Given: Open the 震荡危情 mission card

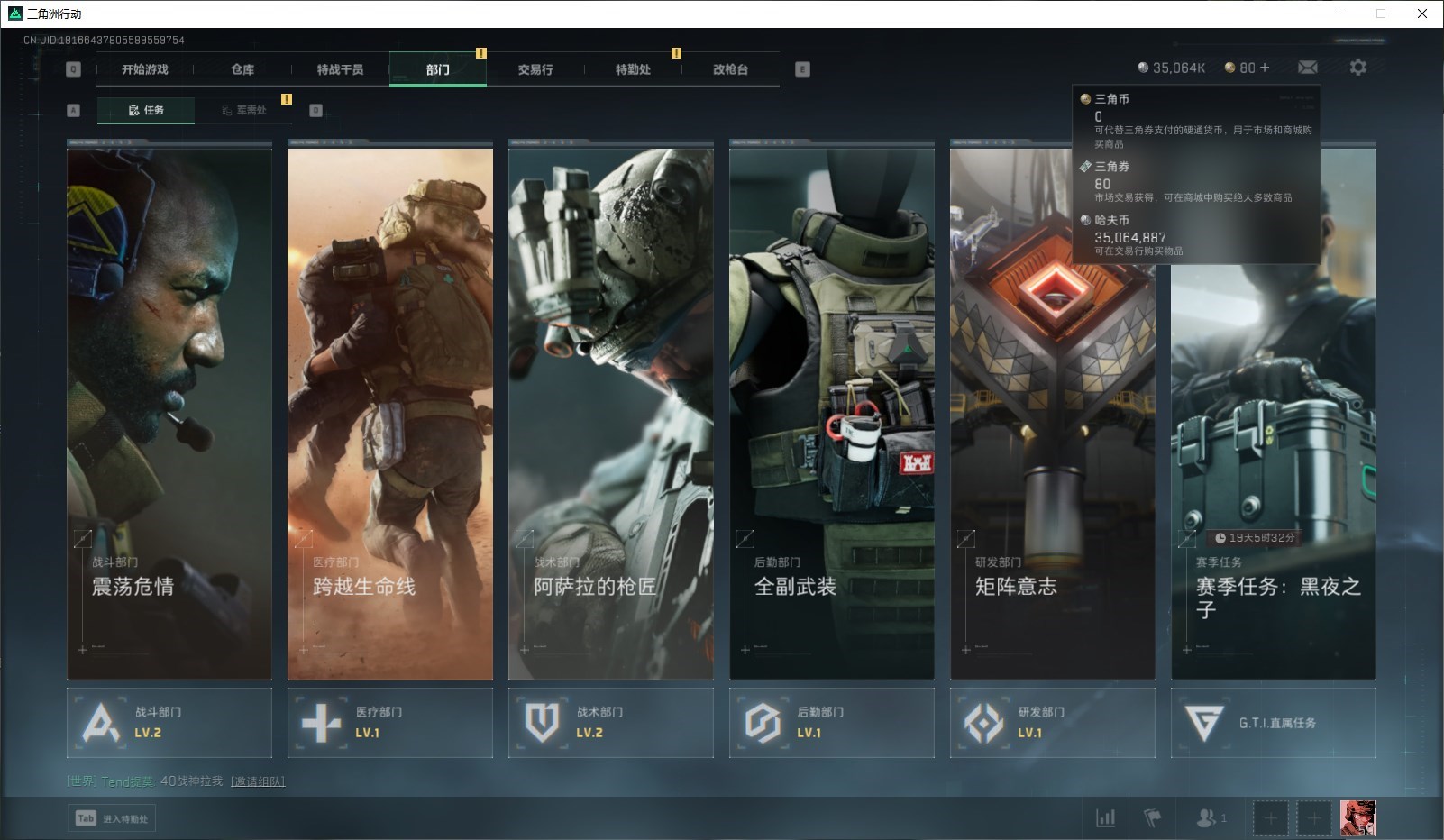Looking at the screenshot, I should 169,414.
